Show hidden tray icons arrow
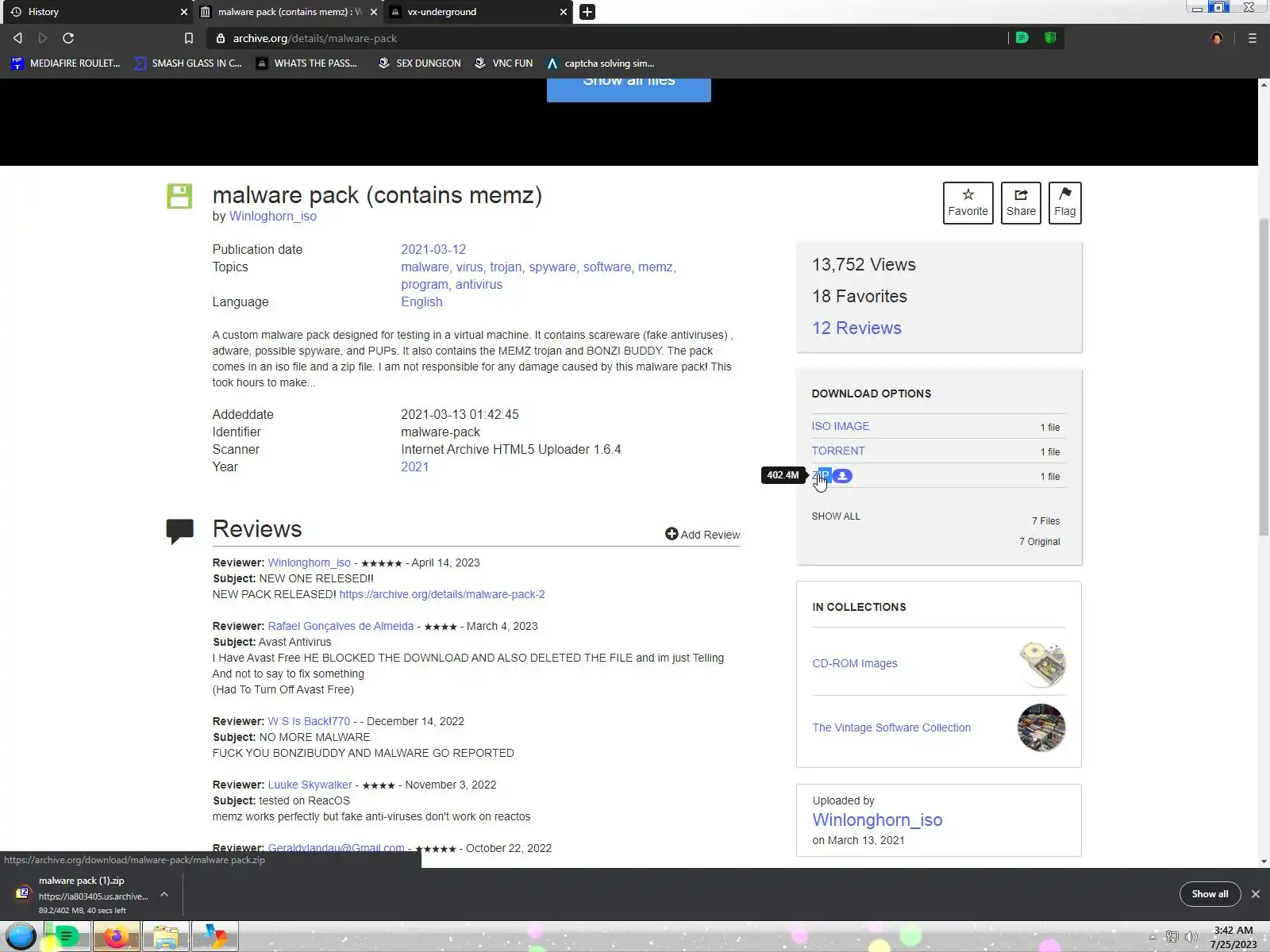Screen dimensions: 1270x952 (1153, 937)
